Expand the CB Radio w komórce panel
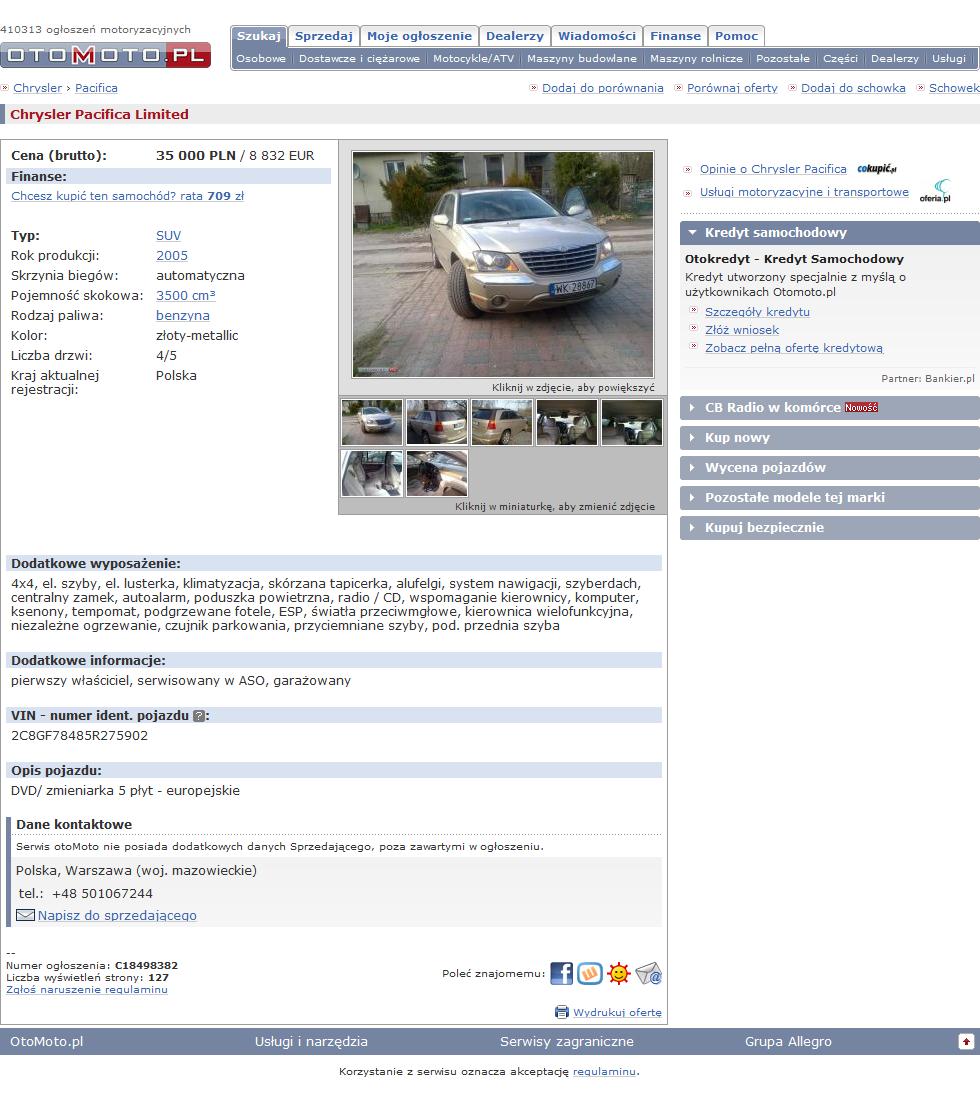The image size is (980, 1097). [x=830, y=408]
